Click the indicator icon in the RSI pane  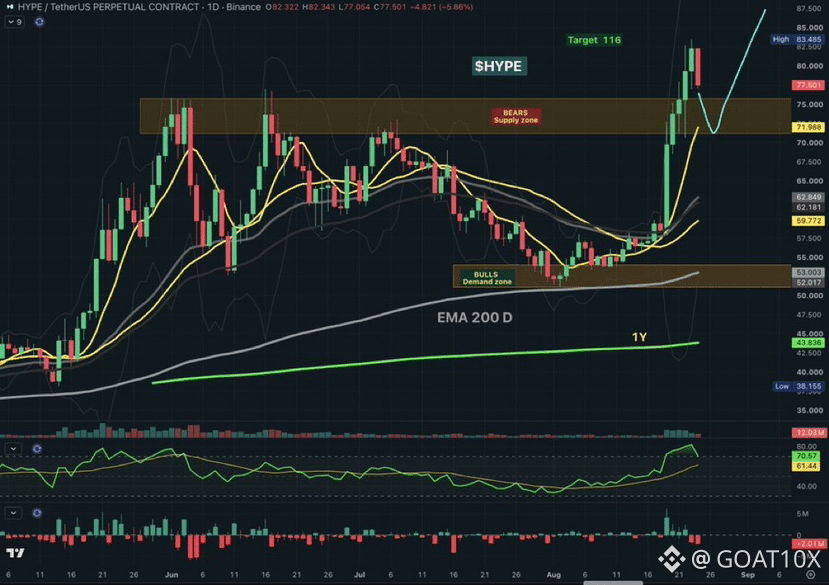click(37, 449)
